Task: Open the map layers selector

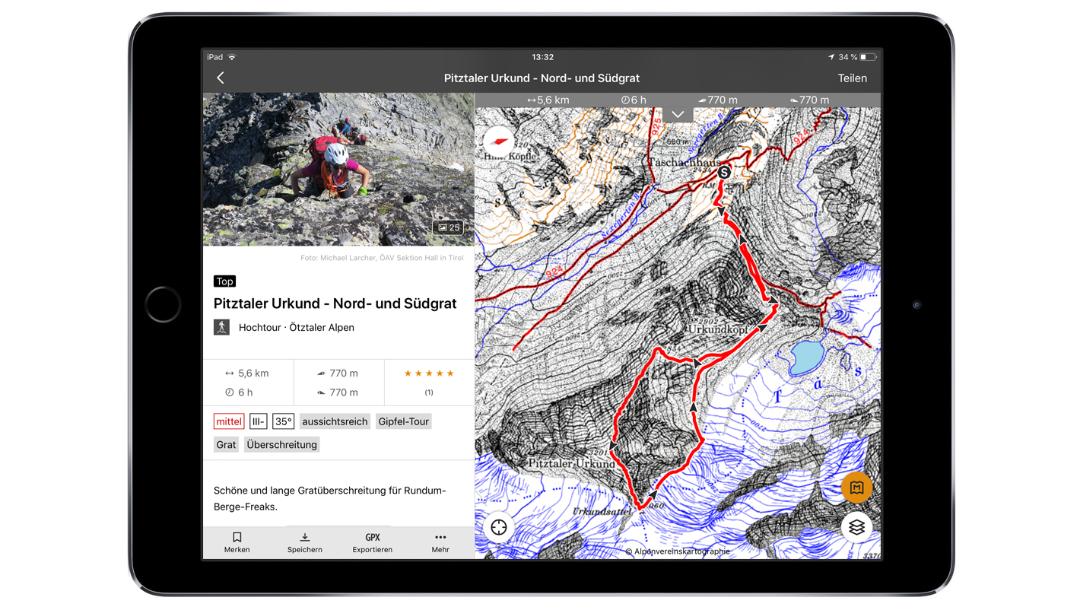Action: 856,527
